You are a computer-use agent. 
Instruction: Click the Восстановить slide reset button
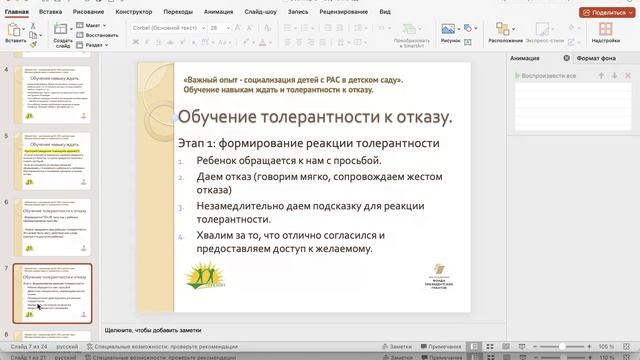98,35
